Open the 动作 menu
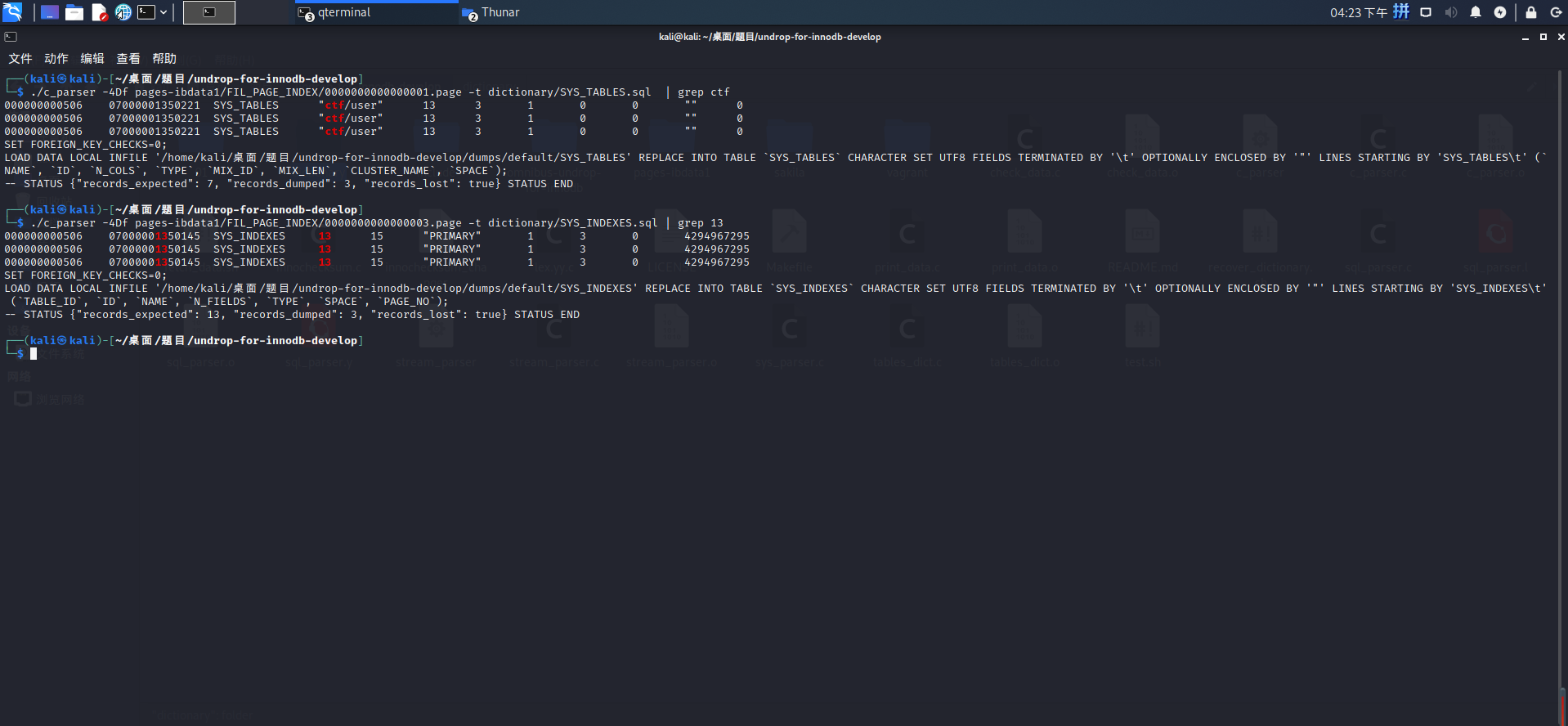Viewport: 1568px width, 726px height. [x=56, y=59]
